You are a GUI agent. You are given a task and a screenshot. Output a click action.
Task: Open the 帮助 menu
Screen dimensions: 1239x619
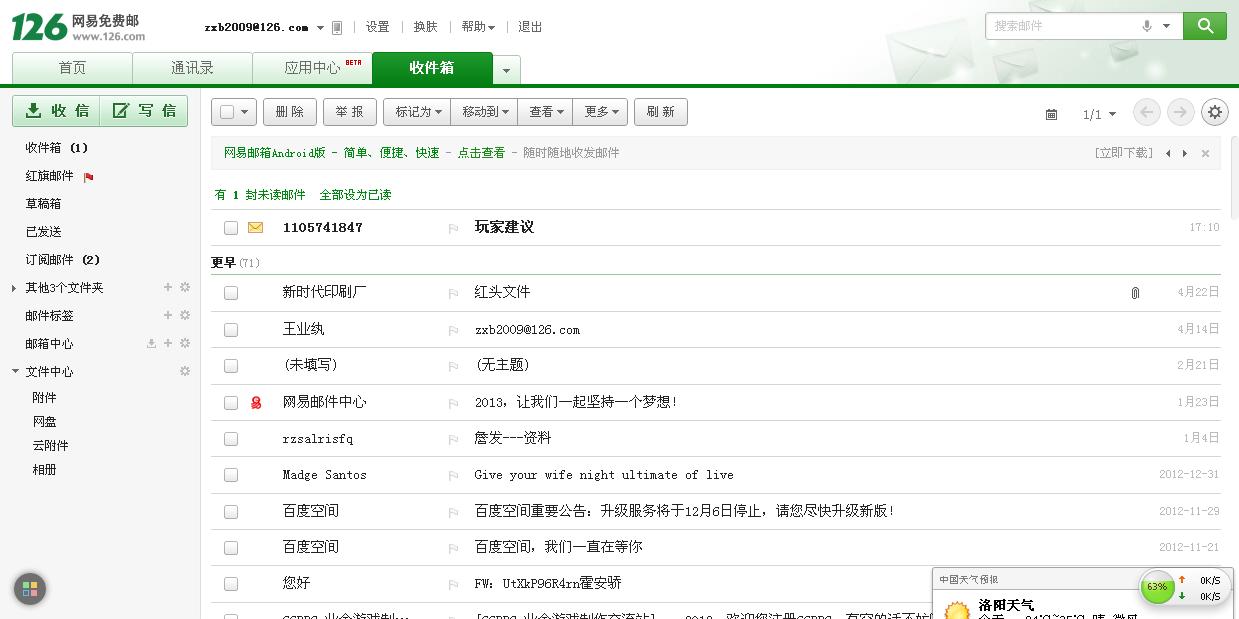pyautogui.click(x=478, y=27)
